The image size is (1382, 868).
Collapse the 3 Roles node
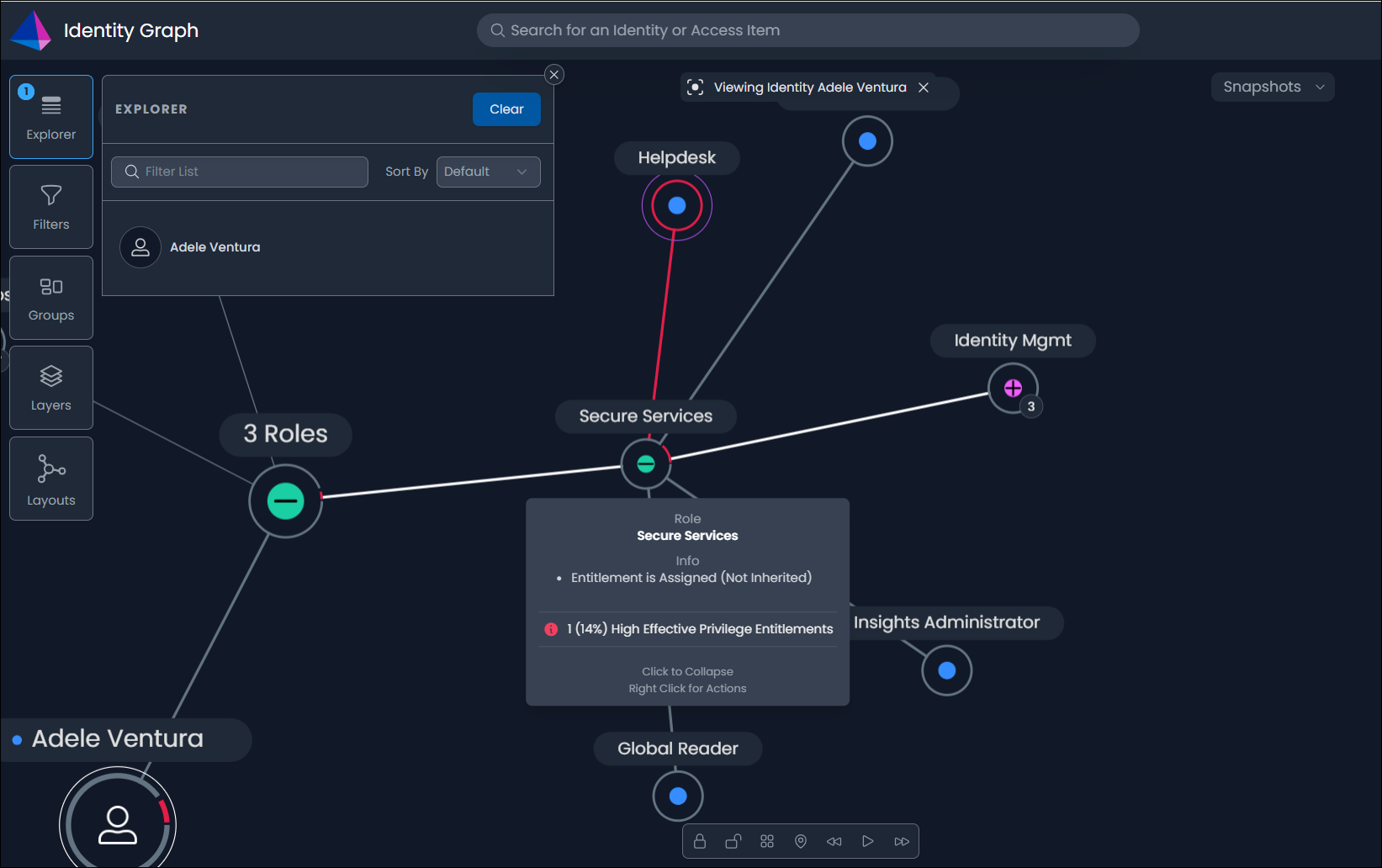click(286, 501)
